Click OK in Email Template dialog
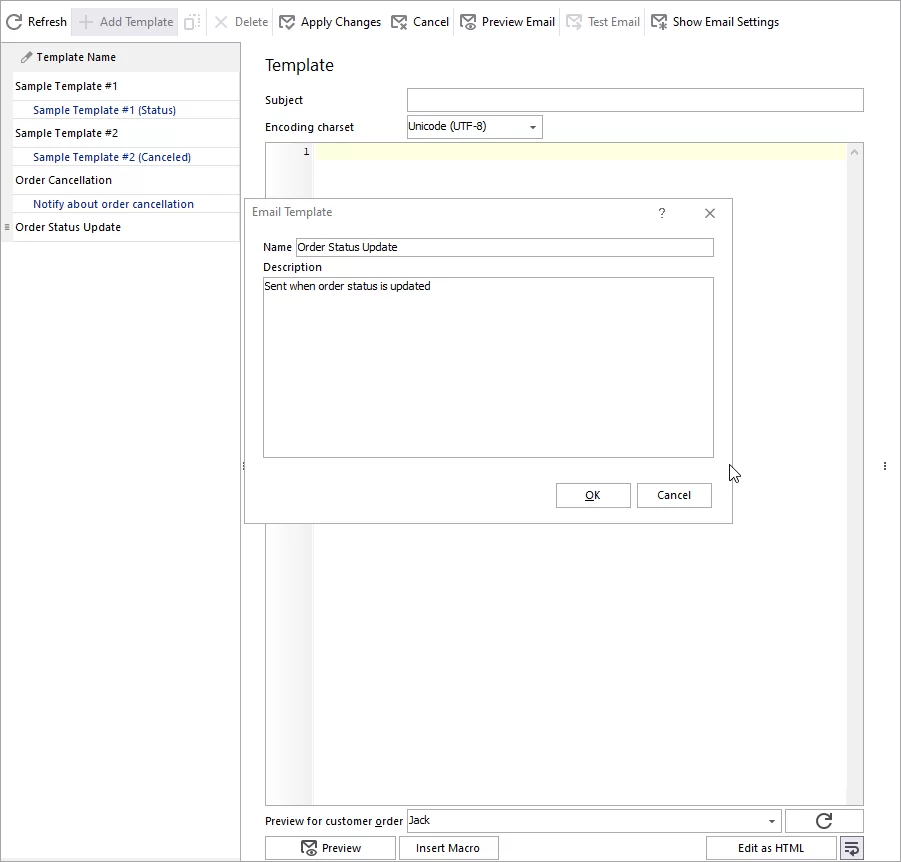The image size is (901, 862). pyautogui.click(x=593, y=495)
